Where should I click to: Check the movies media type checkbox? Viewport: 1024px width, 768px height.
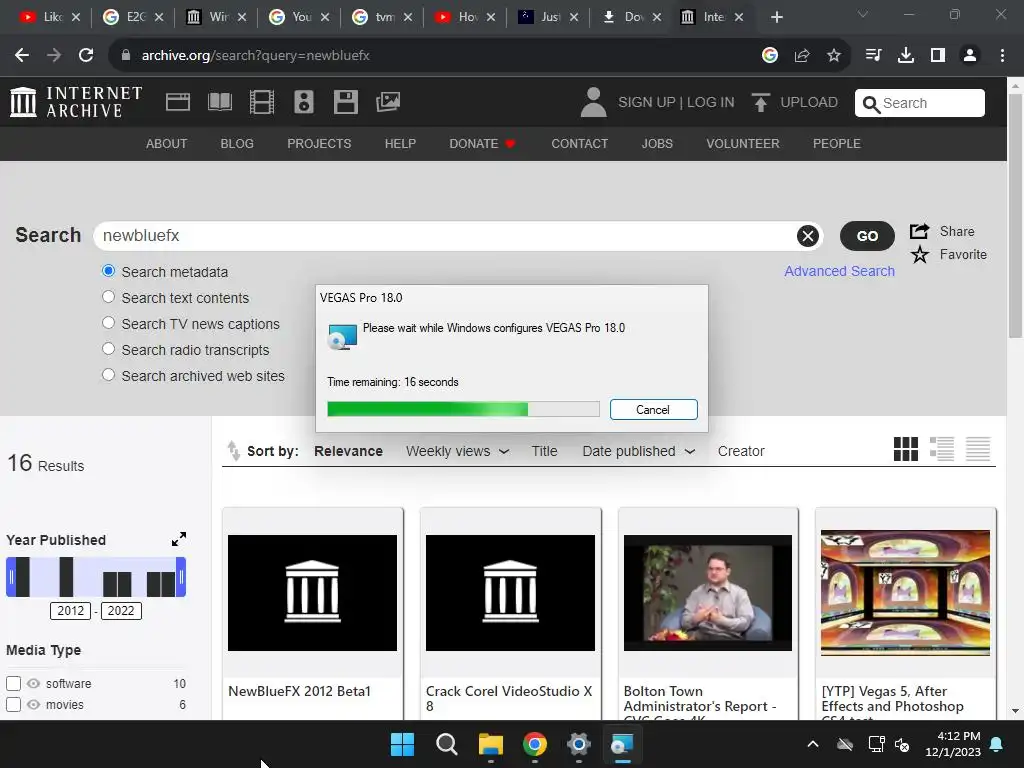click(14, 705)
